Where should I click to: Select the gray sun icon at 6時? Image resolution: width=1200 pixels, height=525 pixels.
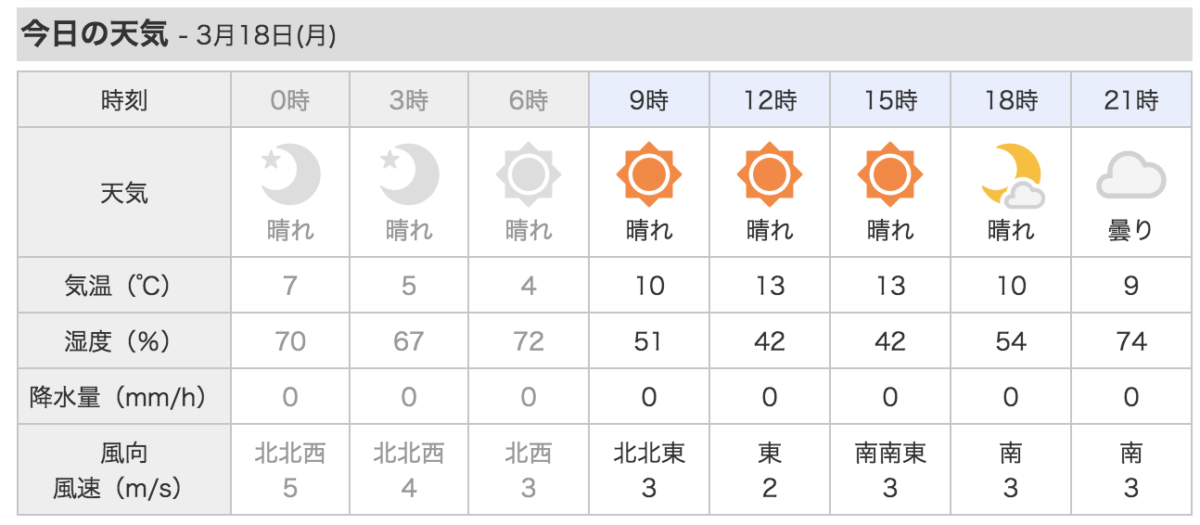pos(528,176)
